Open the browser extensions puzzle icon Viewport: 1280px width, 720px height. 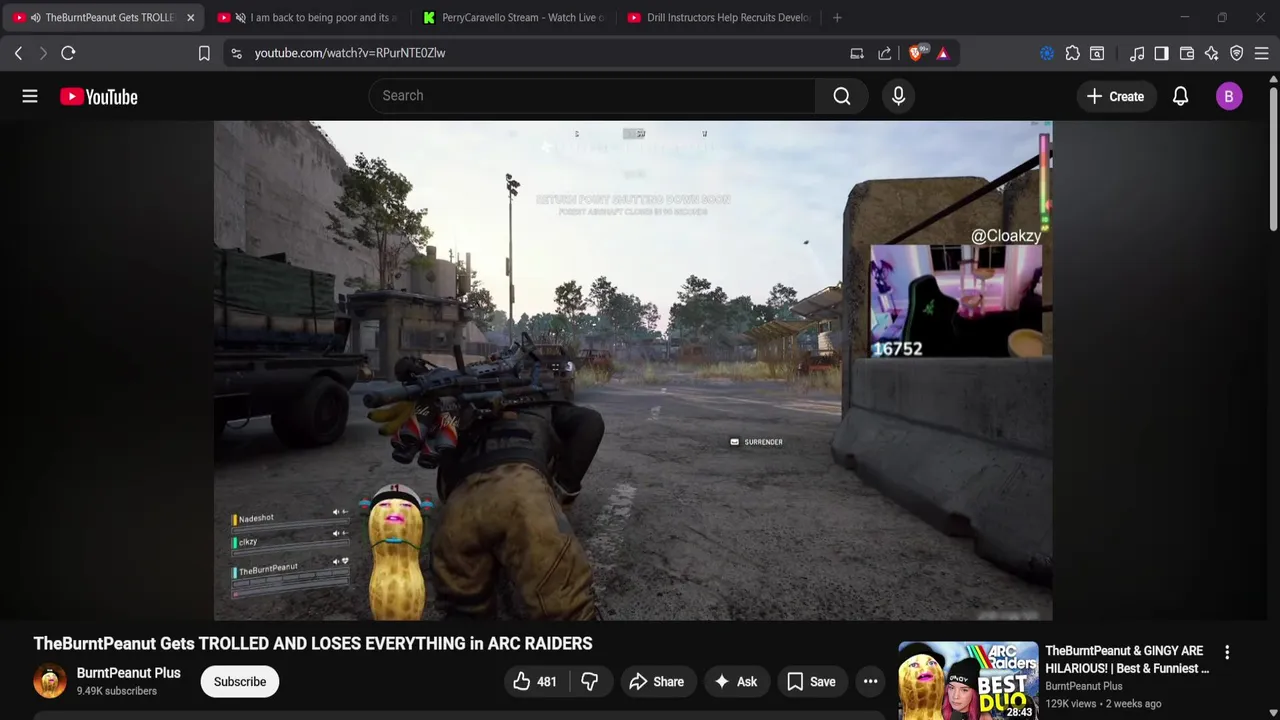(1072, 53)
